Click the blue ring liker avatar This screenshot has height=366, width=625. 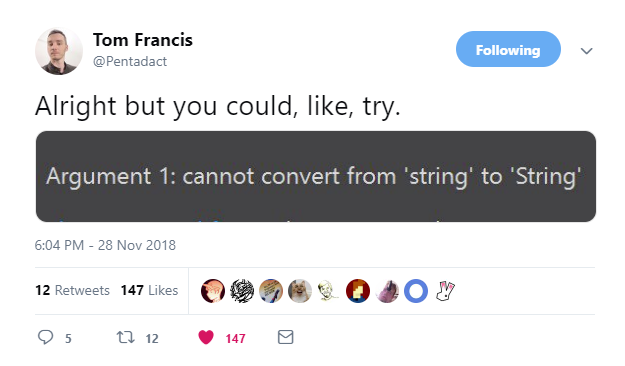tap(416, 291)
